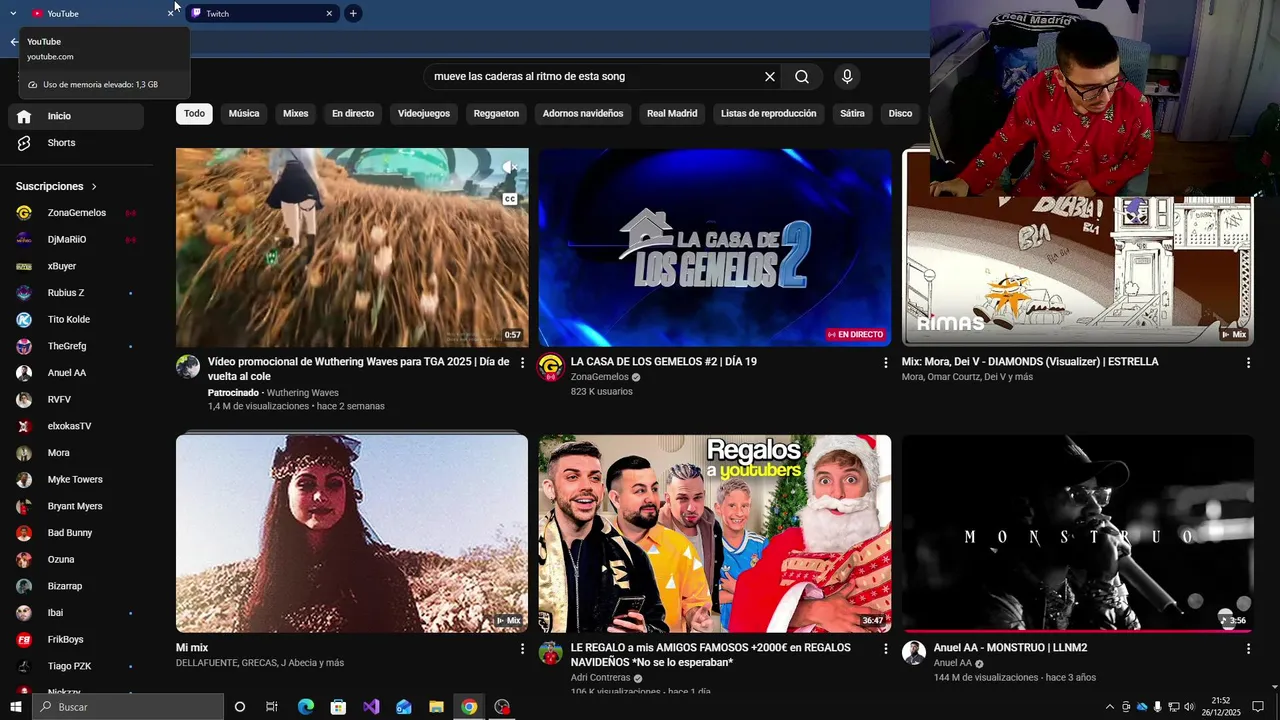Open Tito Kolde channel subscription

click(76, 320)
